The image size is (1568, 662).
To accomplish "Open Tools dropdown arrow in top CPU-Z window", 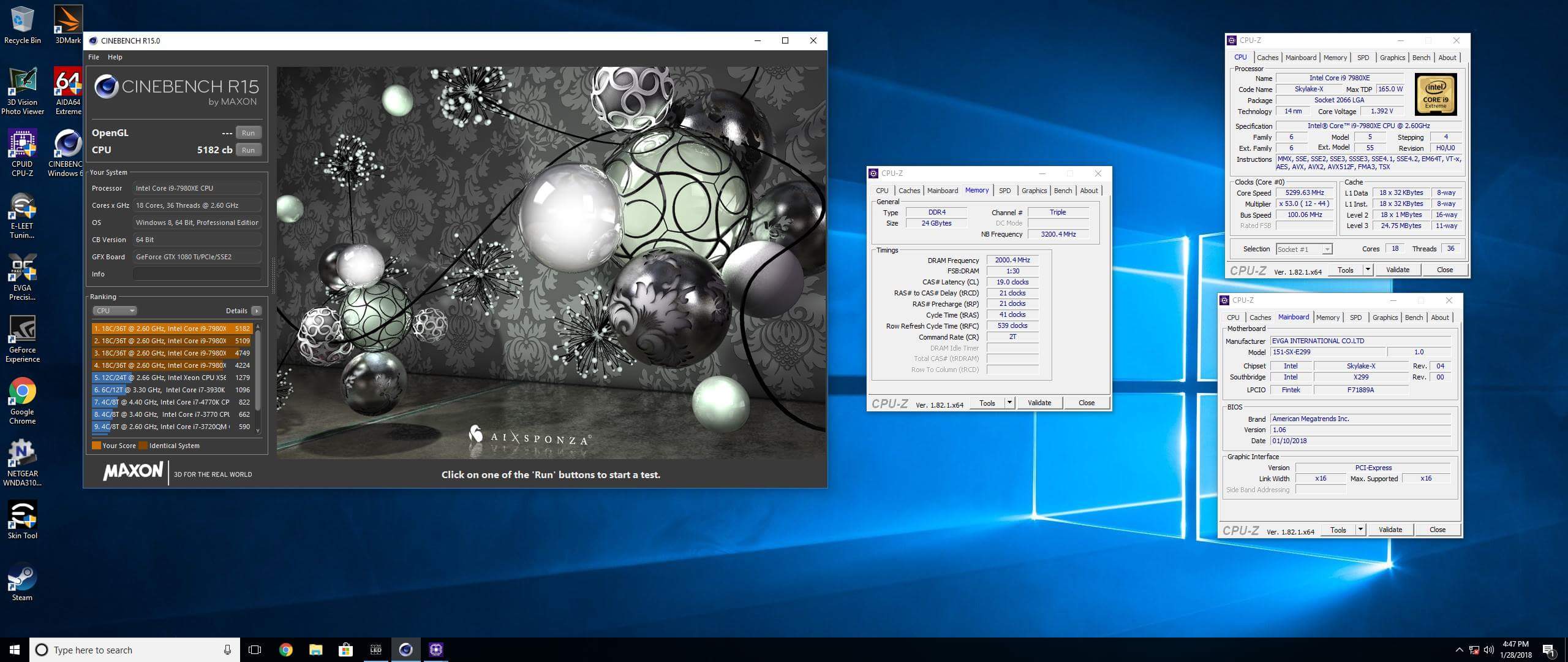I will pos(1368,270).
